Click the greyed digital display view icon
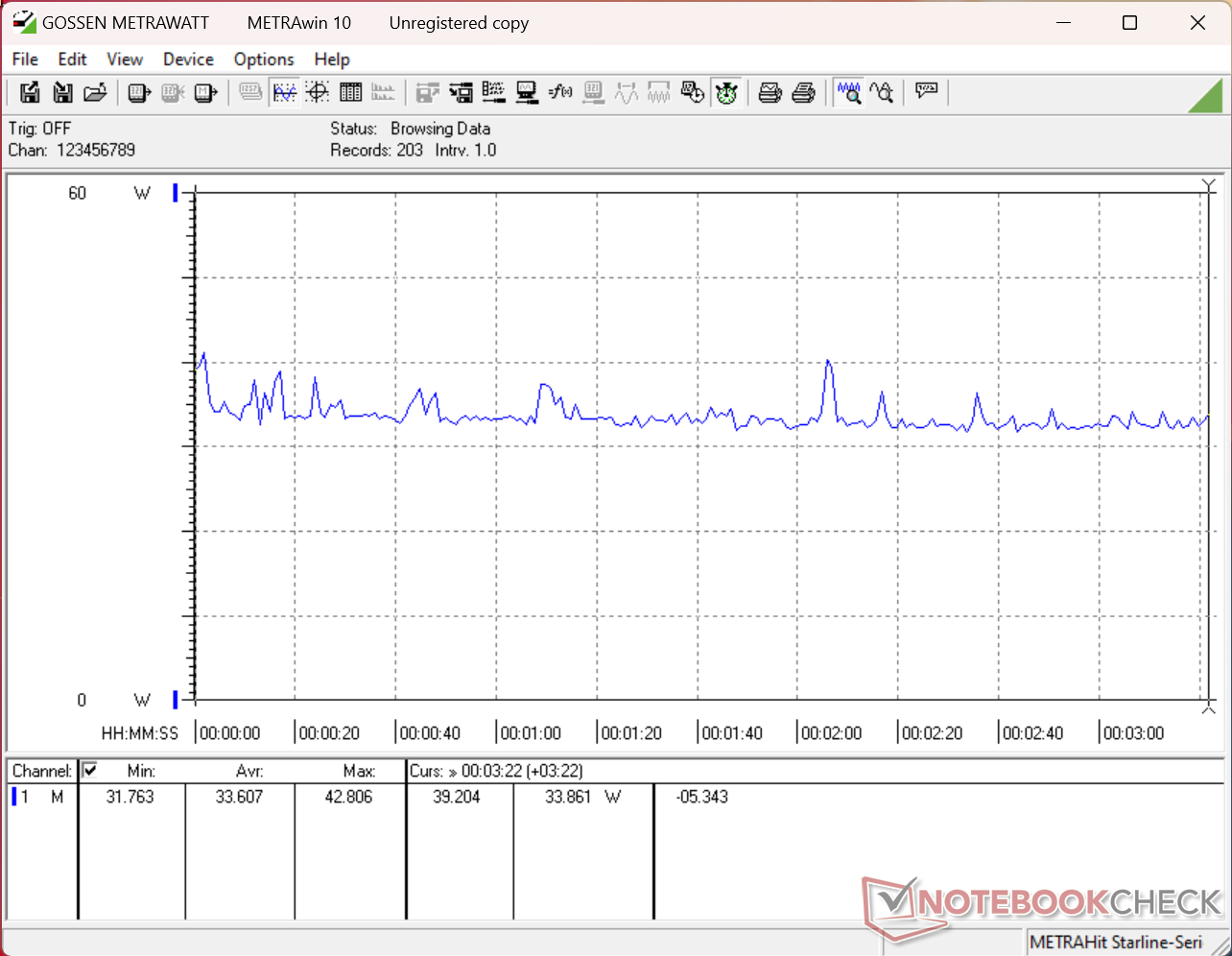This screenshot has height=956, width=1232. click(250, 93)
